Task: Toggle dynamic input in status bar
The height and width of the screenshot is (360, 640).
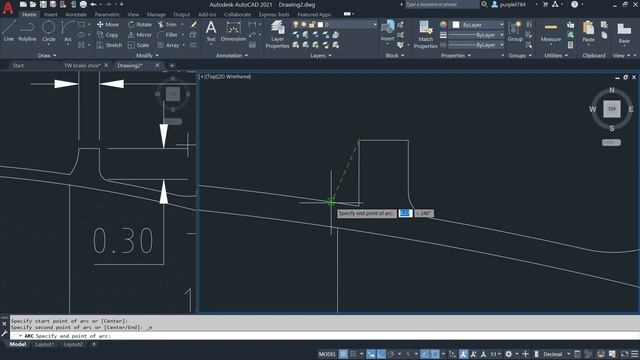Action: (371, 354)
